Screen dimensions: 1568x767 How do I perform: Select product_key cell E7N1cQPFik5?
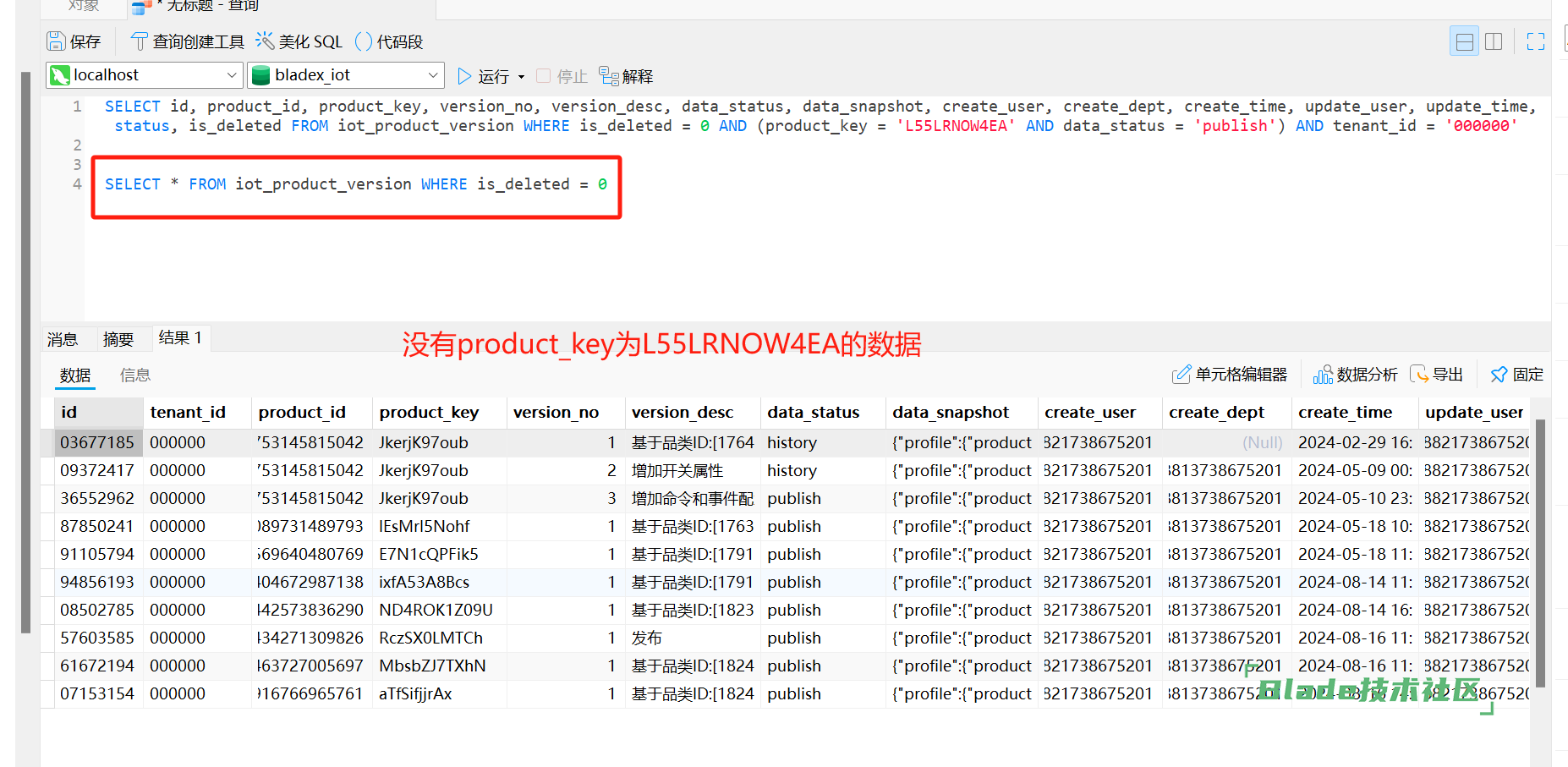pos(439,554)
